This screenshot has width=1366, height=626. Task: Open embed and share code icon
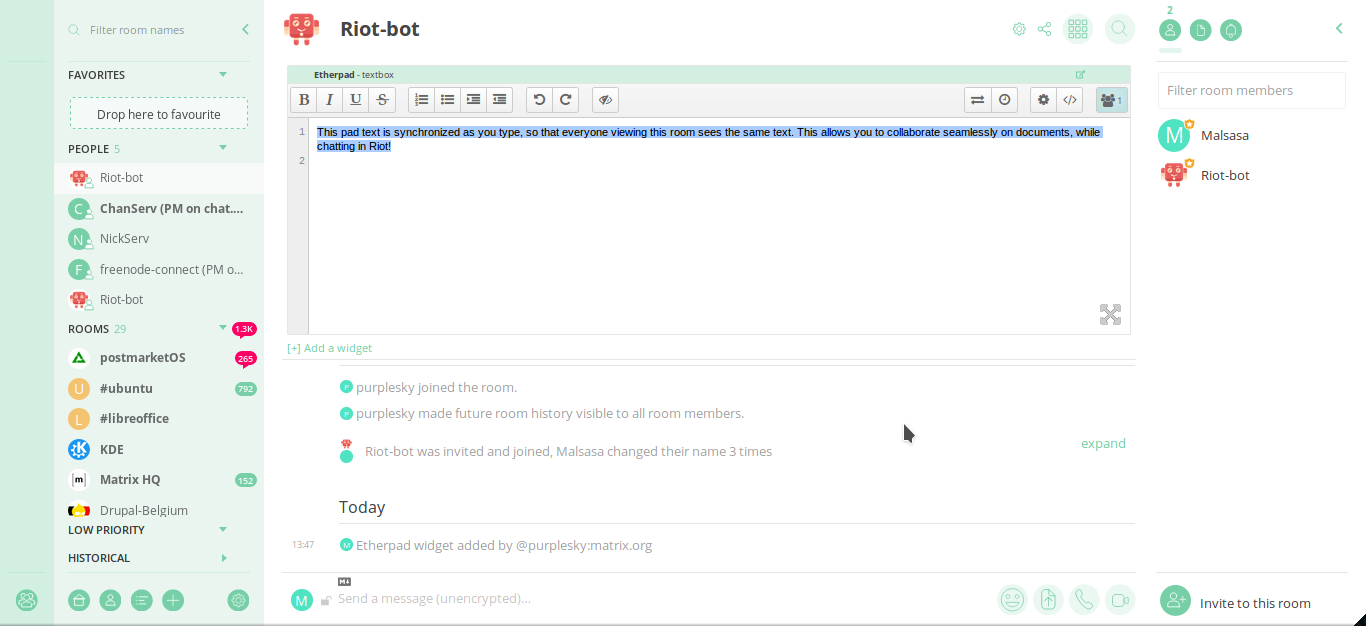point(1070,100)
